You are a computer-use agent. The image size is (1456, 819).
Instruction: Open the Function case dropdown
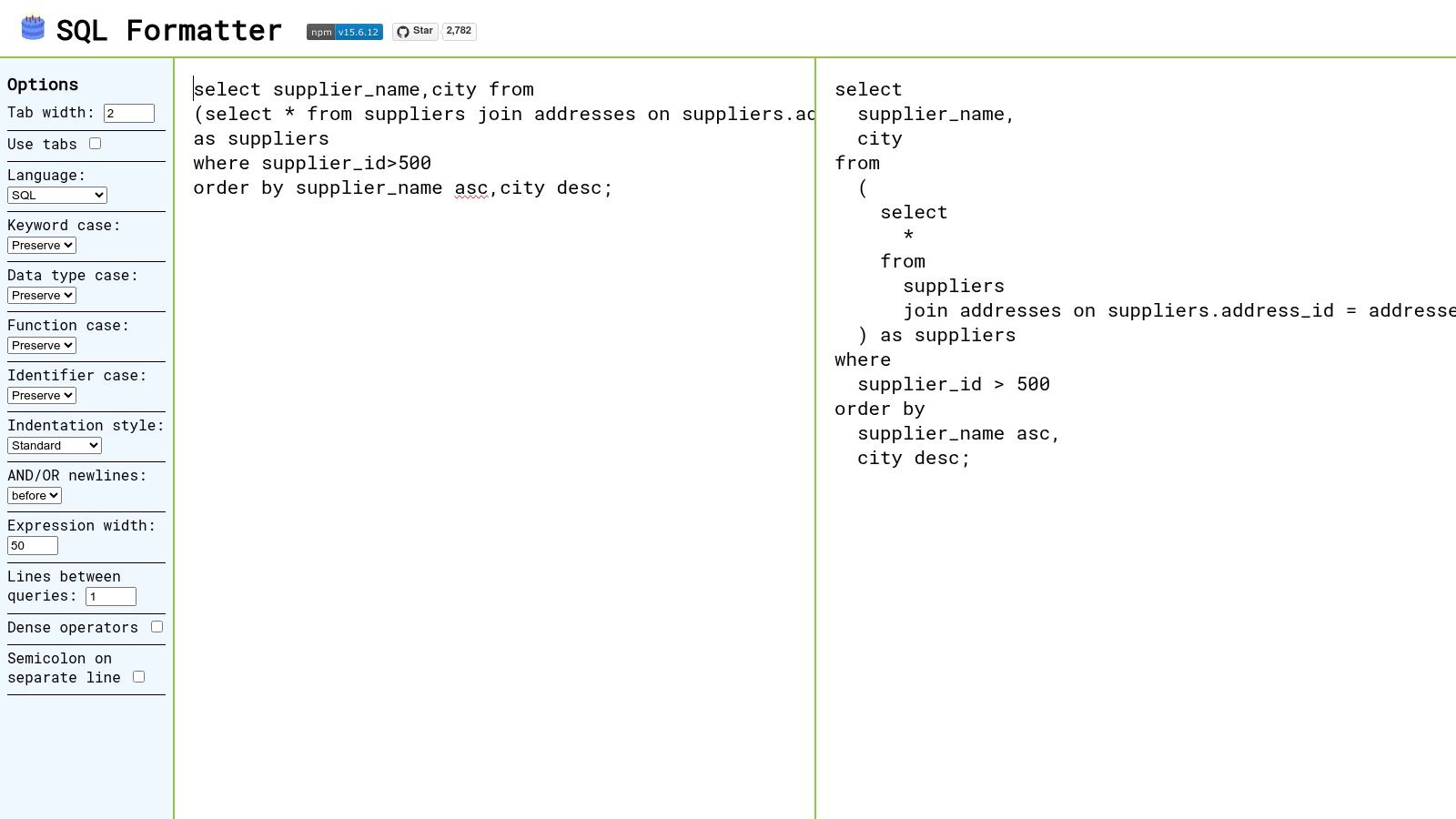pos(41,345)
